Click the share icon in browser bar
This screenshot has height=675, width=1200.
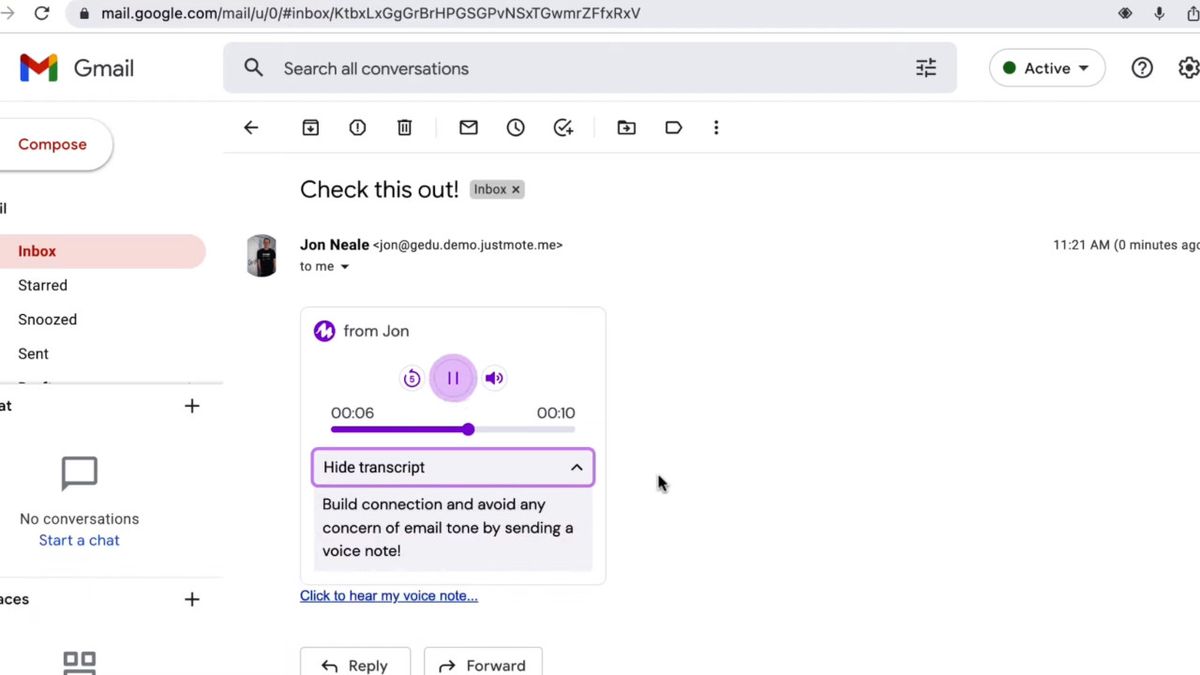(1192, 14)
